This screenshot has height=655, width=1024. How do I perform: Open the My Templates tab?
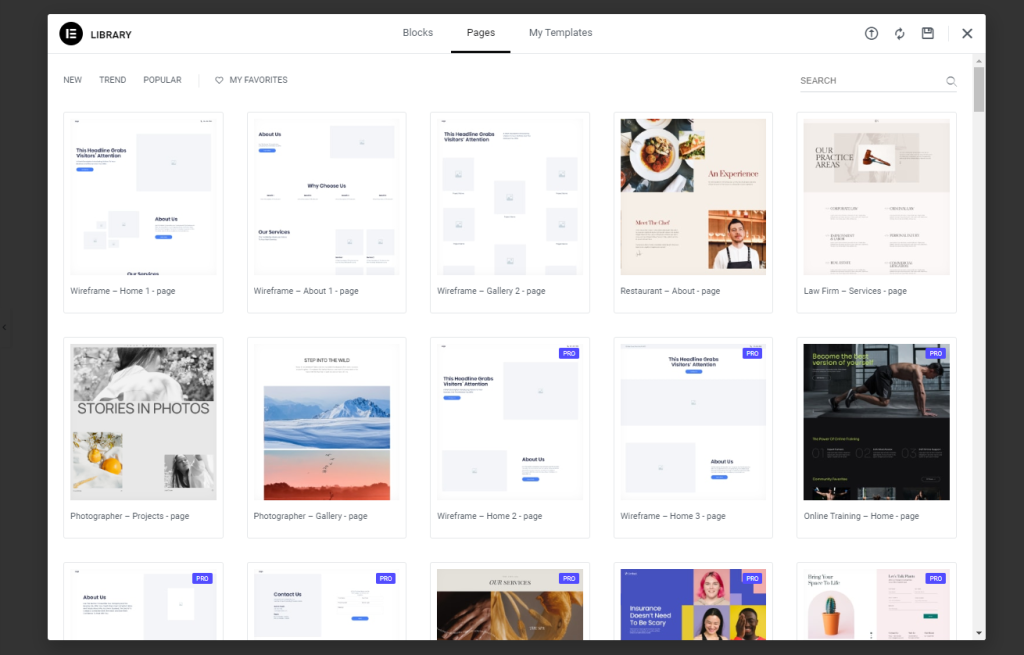[x=560, y=32]
